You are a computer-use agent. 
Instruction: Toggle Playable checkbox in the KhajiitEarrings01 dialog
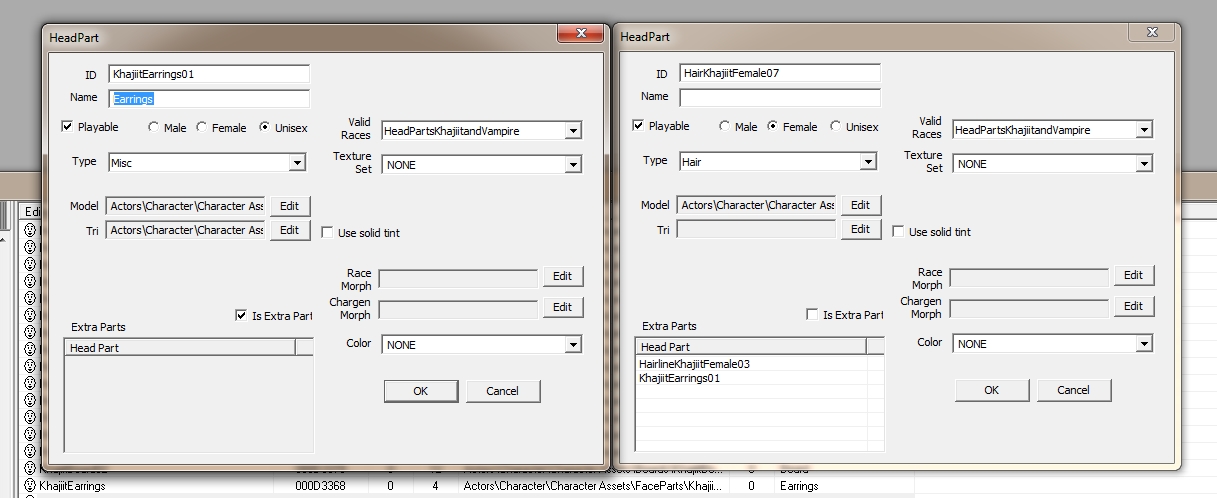(x=68, y=127)
